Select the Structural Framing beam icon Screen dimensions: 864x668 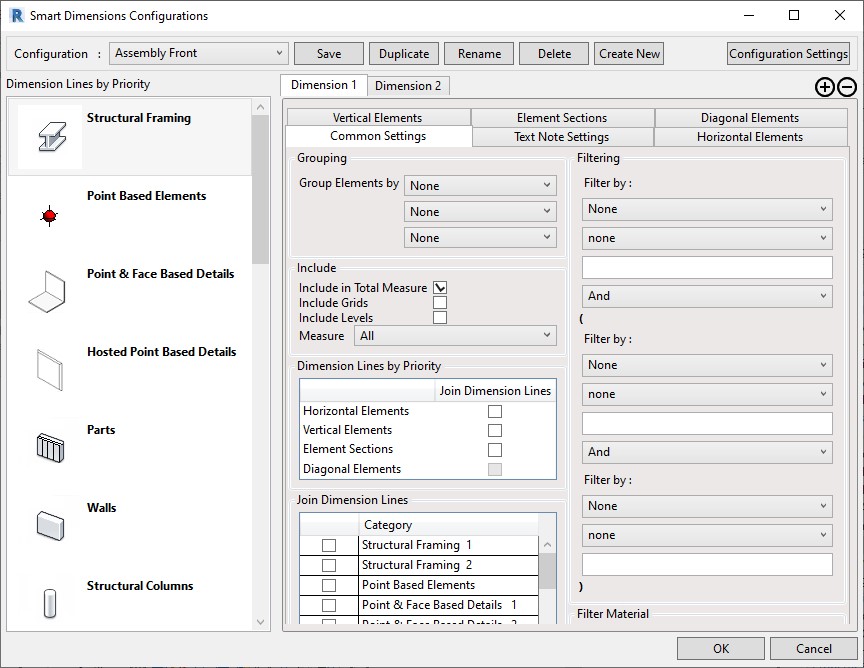[x=50, y=136]
